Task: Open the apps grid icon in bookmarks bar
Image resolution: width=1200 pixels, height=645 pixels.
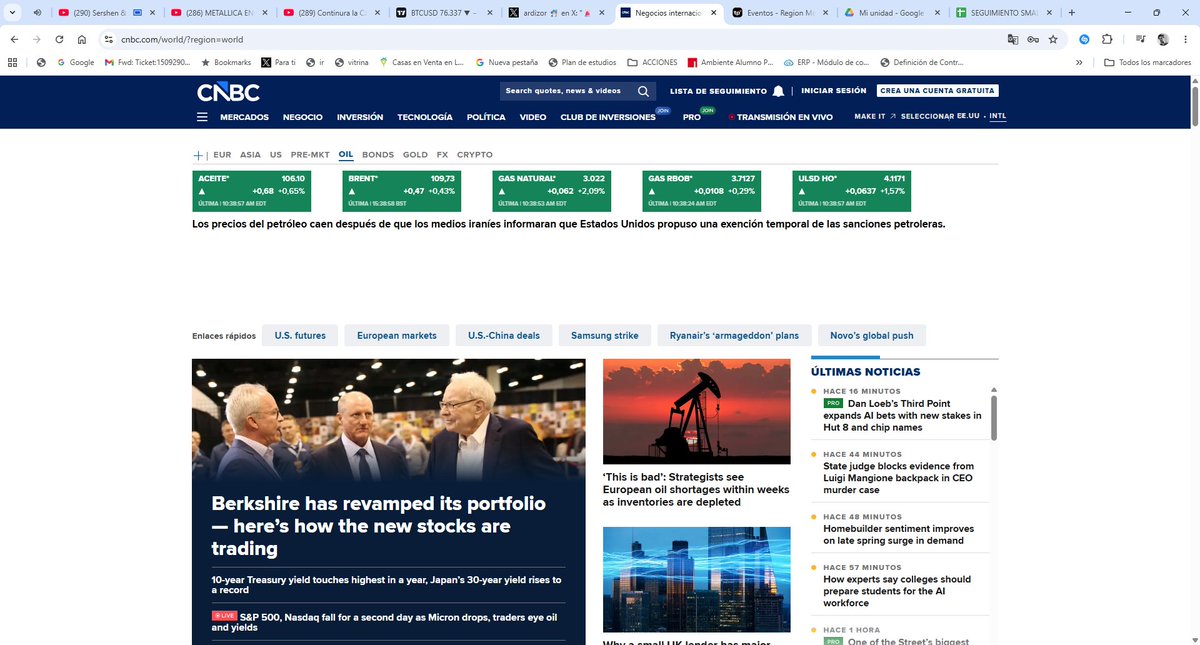Action: coord(12,62)
